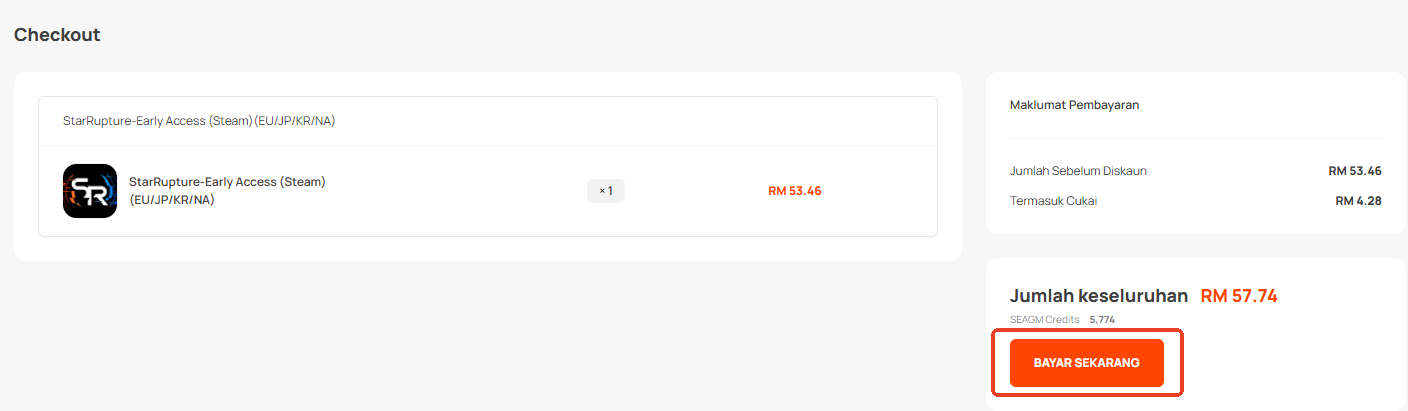Click the orange RM 53.46 item price
The height and width of the screenshot is (411, 1408).
pos(794,191)
